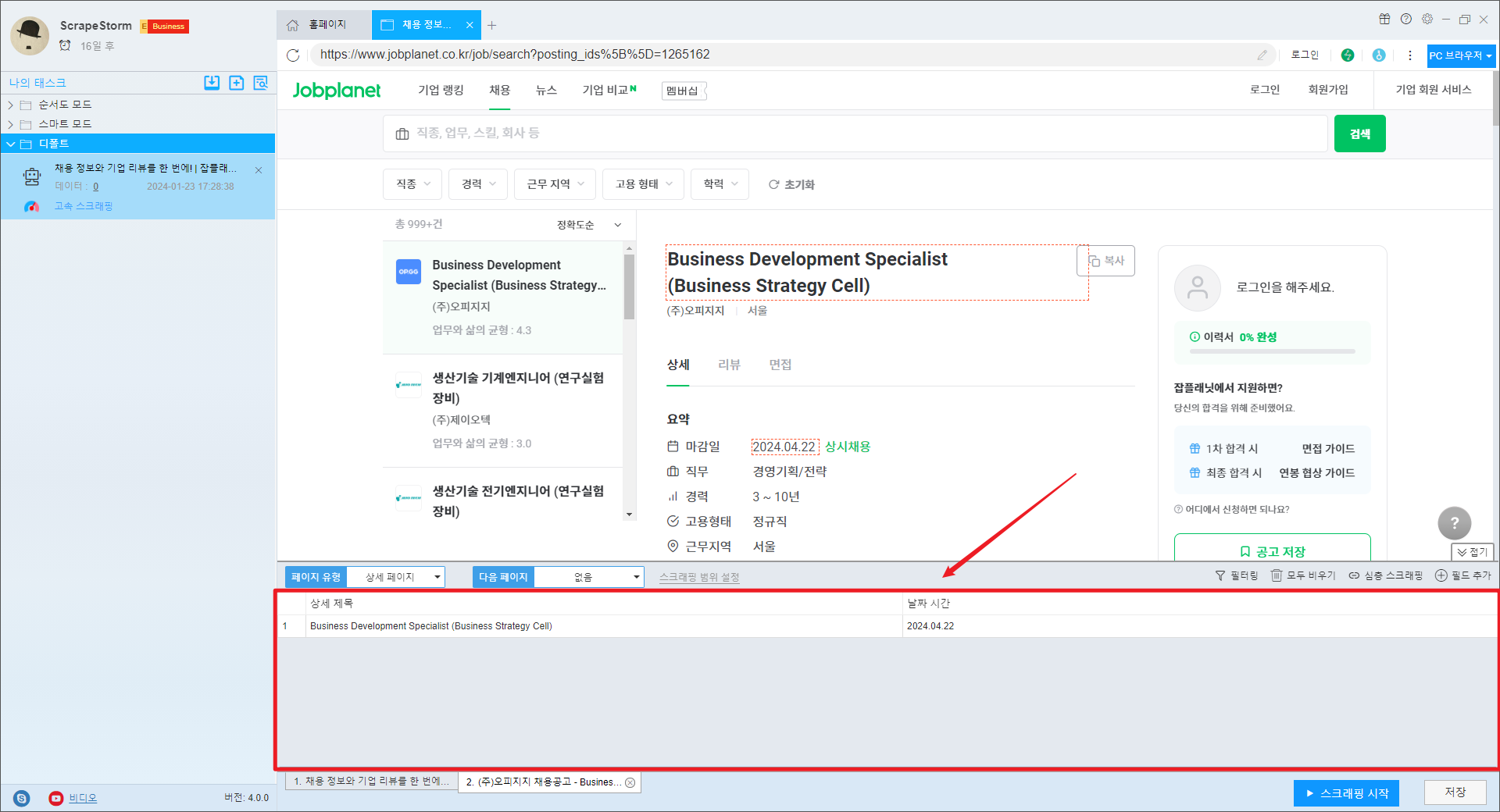Click the red video icon beside 비디오
Viewport: 1500px width, 812px height.
56,798
